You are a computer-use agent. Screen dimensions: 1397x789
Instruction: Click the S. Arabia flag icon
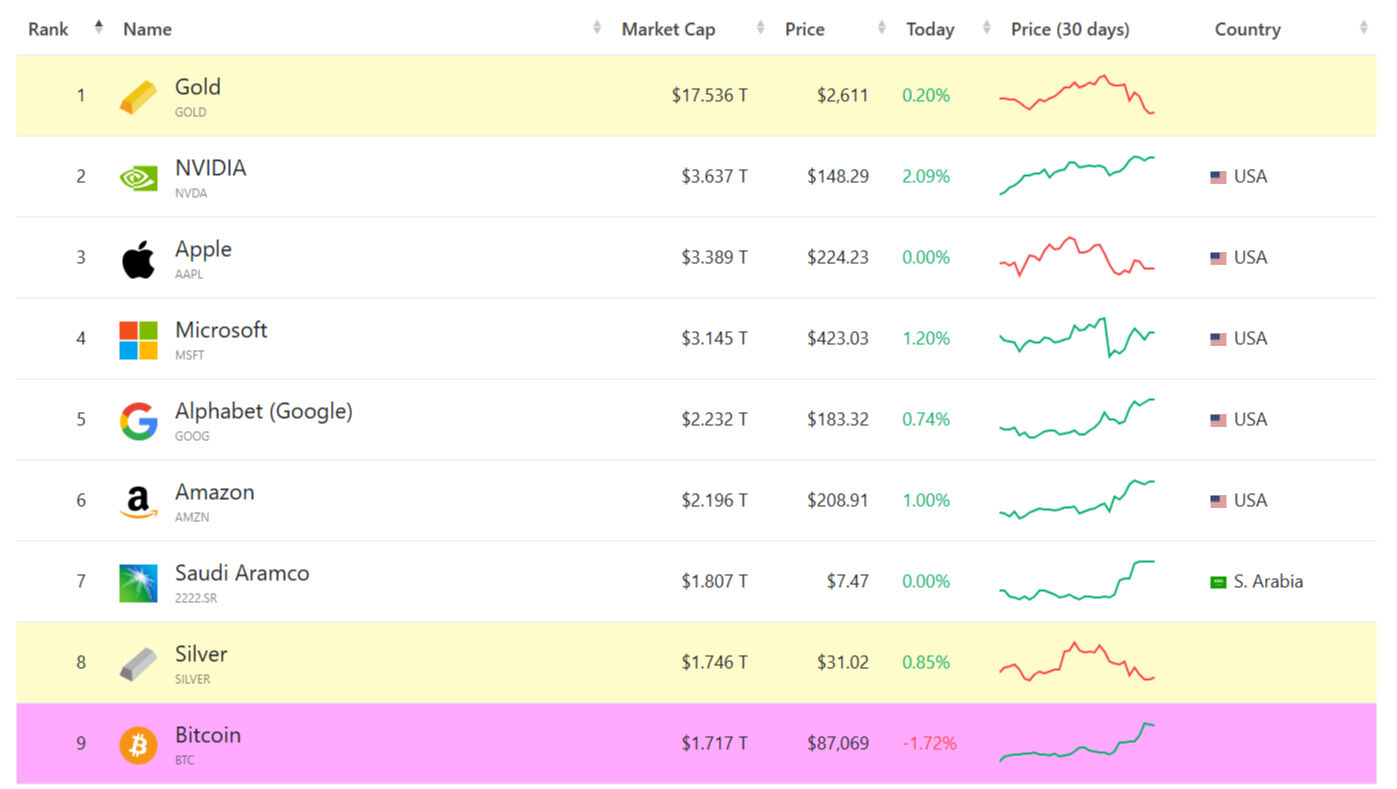tap(1217, 582)
